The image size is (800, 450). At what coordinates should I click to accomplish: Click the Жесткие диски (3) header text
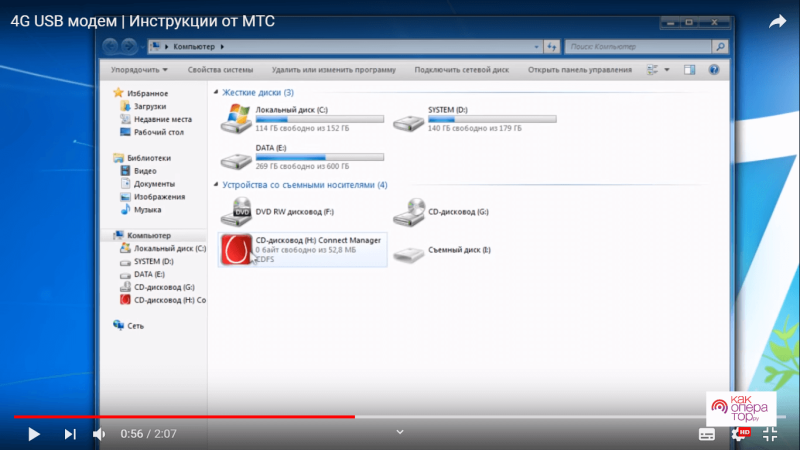click(258, 92)
